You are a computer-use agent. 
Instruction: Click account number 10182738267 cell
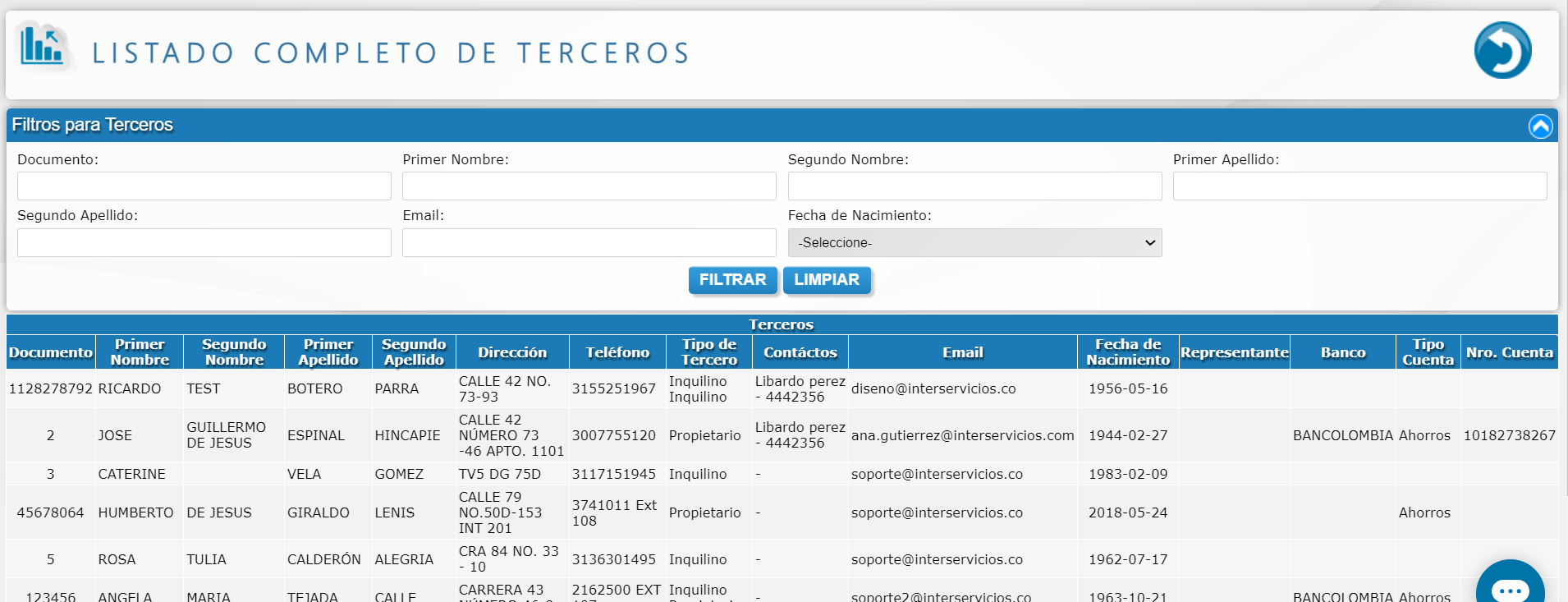pos(1509,436)
